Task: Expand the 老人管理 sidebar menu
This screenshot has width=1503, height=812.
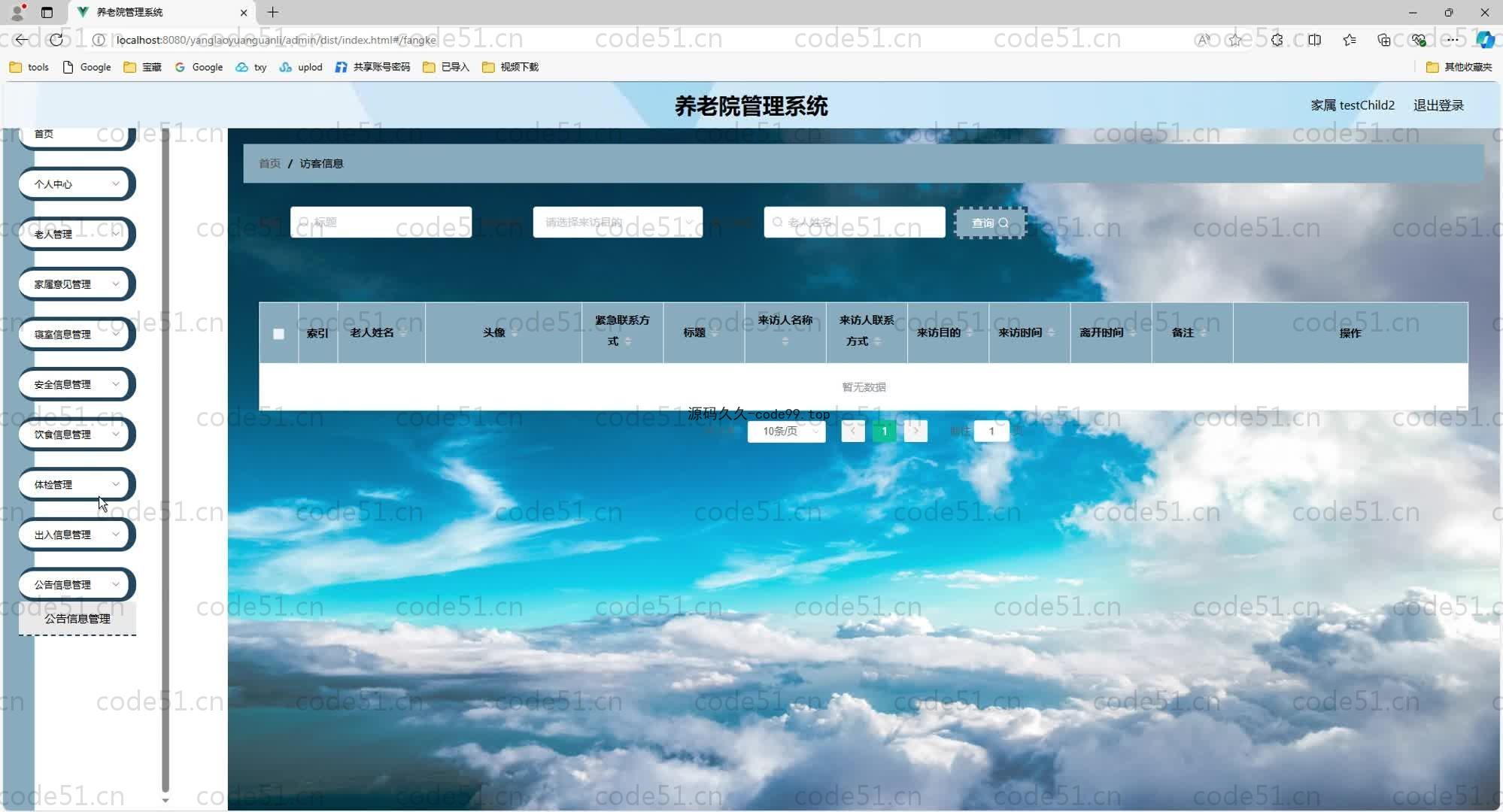Action: 76,234
